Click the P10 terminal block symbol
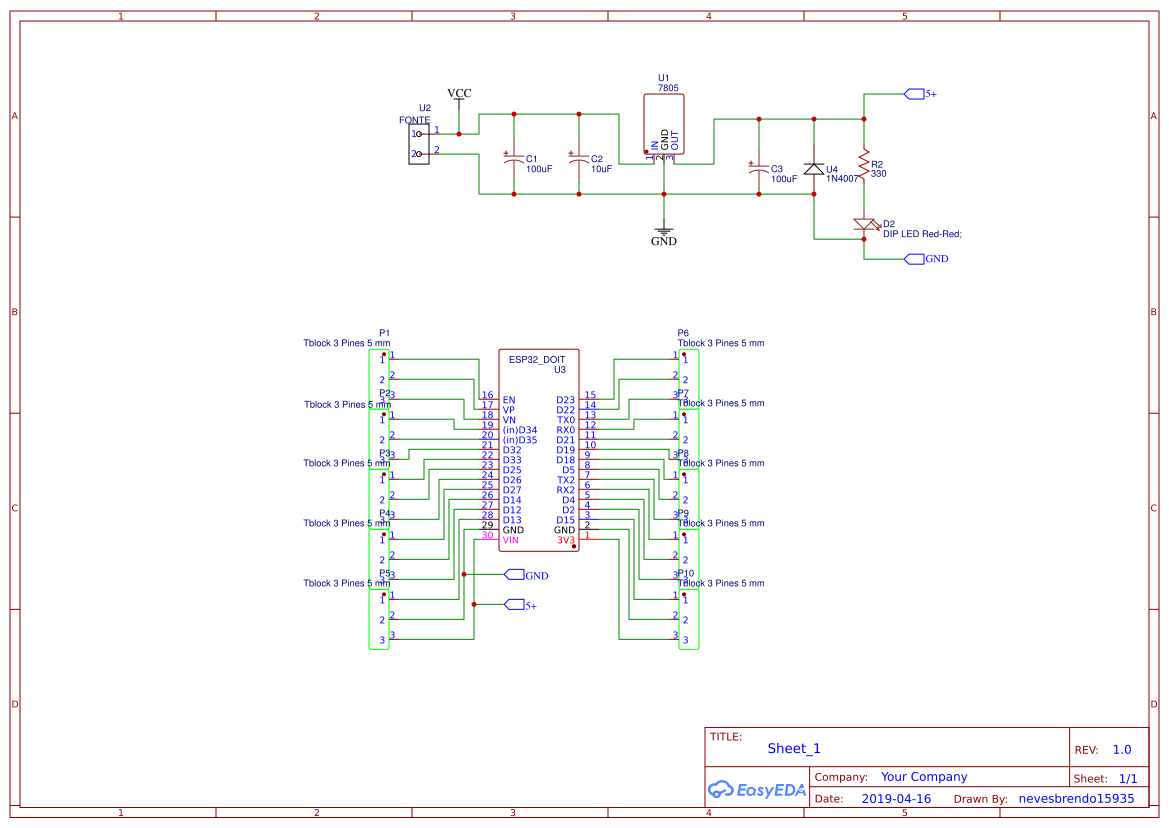This screenshot has height=828, width=1169. (689, 619)
